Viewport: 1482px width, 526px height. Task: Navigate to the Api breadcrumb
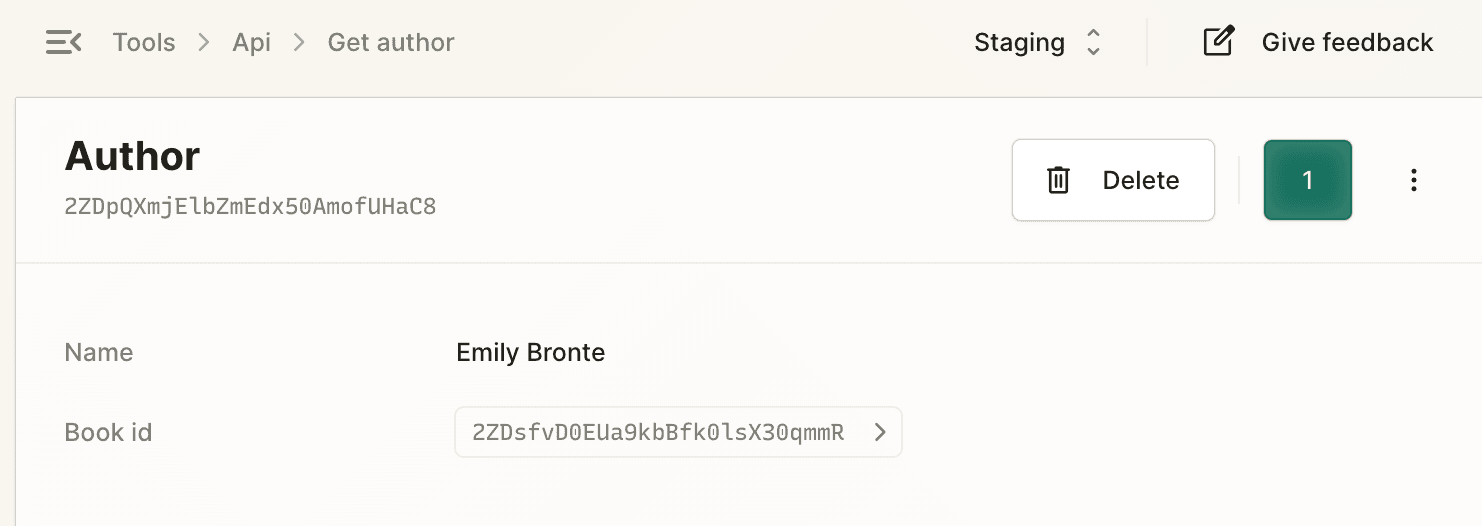pyautogui.click(x=252, y=43)
